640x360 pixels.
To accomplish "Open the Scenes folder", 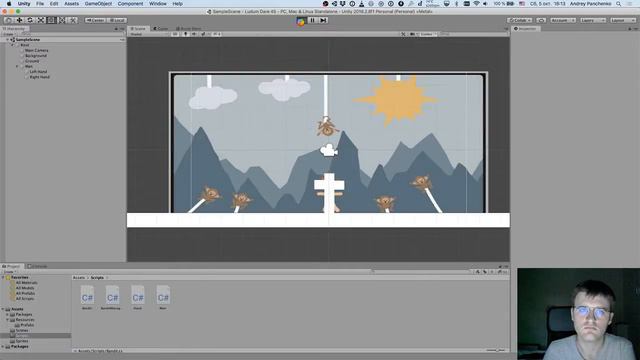I will point(22,331).
